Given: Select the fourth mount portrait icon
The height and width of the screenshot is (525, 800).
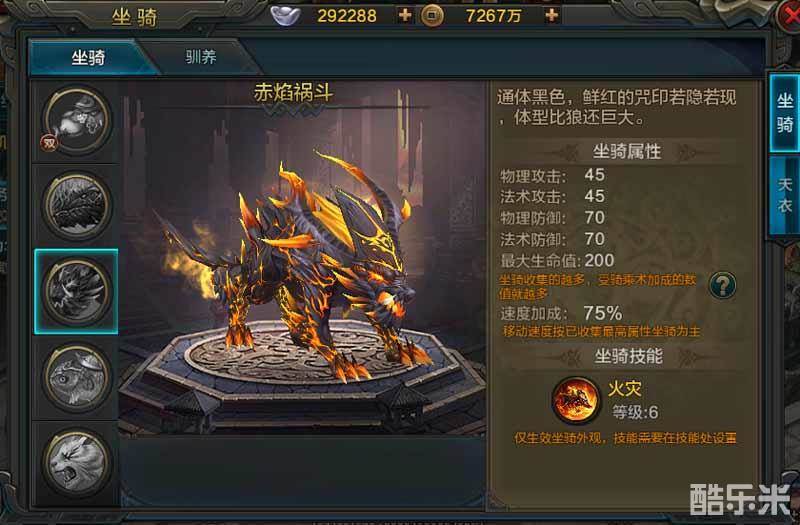Looking at the screenshot, I should coord(77,378).
